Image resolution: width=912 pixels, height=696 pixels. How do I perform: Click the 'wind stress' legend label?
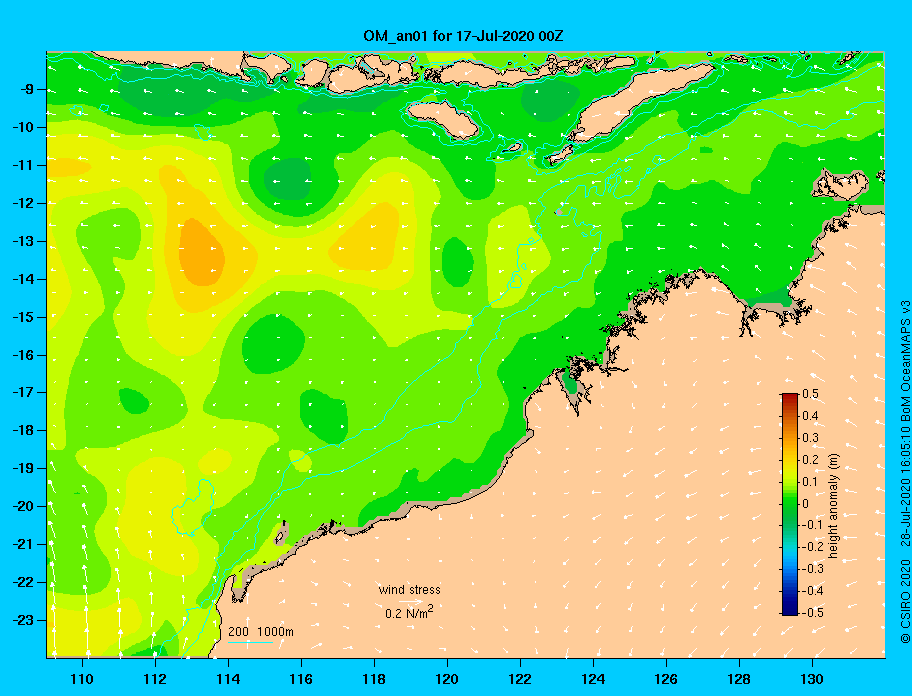coord(409,590)
